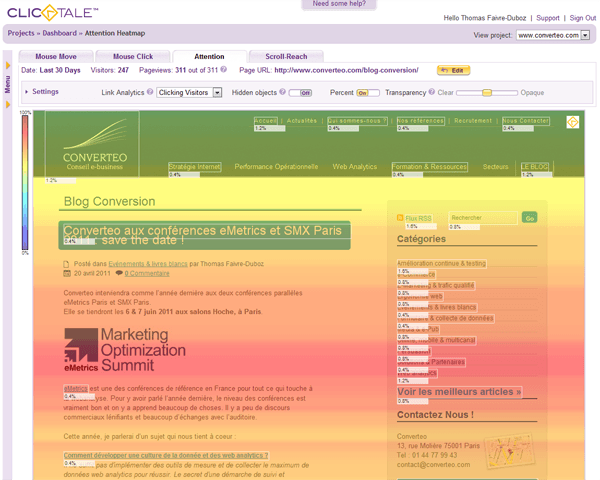Open Clicking Visitors dropdown
This screenshot has height=480, width=600.
189,92
